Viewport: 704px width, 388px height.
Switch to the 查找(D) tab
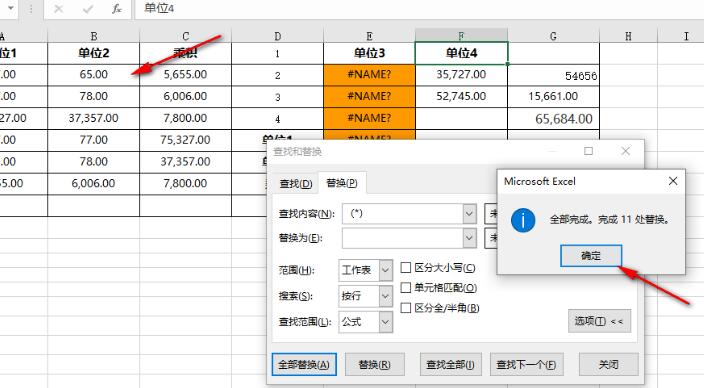click(x=295, y=184)
